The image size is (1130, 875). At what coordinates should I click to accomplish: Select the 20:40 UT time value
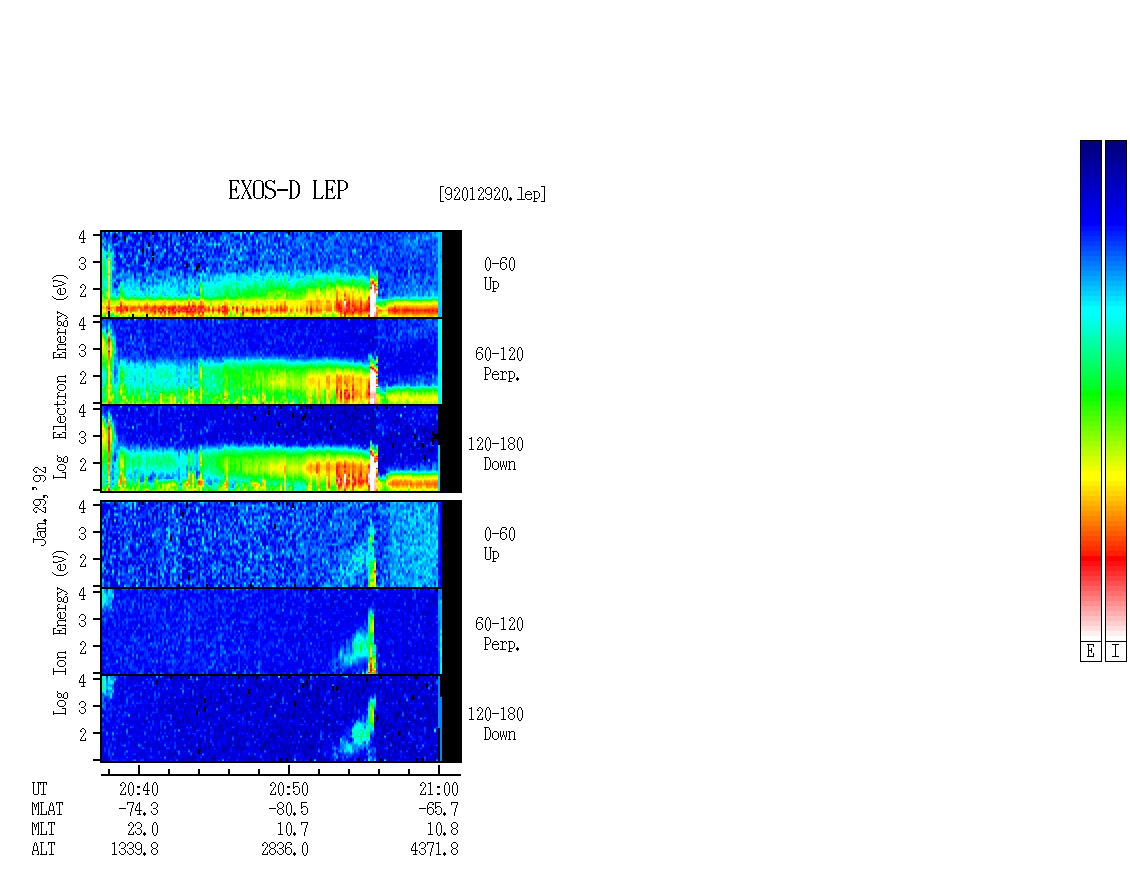point(139,789)
